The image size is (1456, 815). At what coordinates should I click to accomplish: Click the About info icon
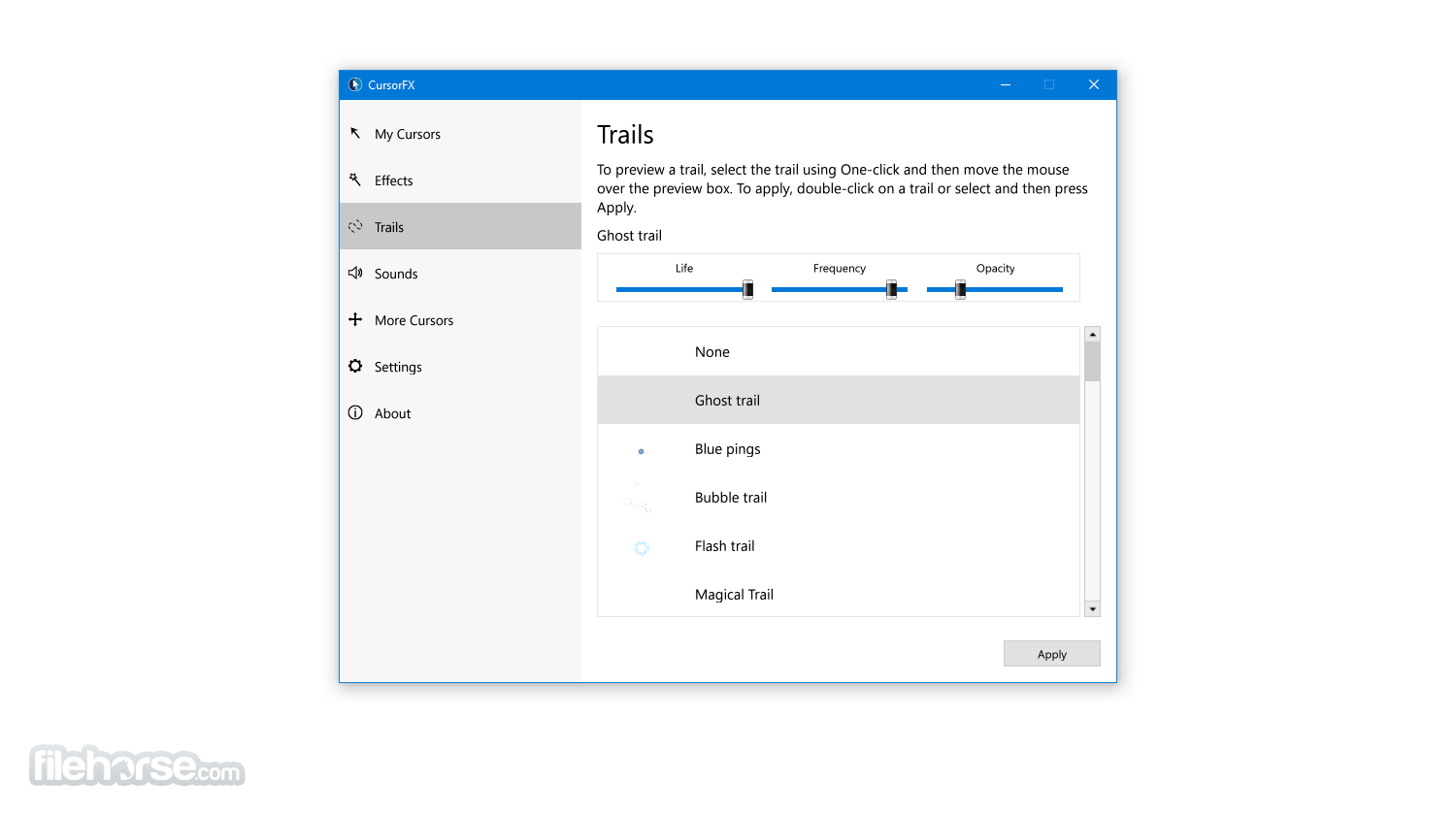[x=355, y=412]
